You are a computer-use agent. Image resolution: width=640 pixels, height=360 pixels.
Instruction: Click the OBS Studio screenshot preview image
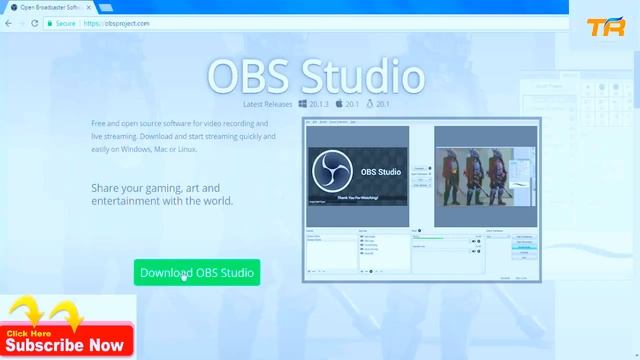pos(422,200)
